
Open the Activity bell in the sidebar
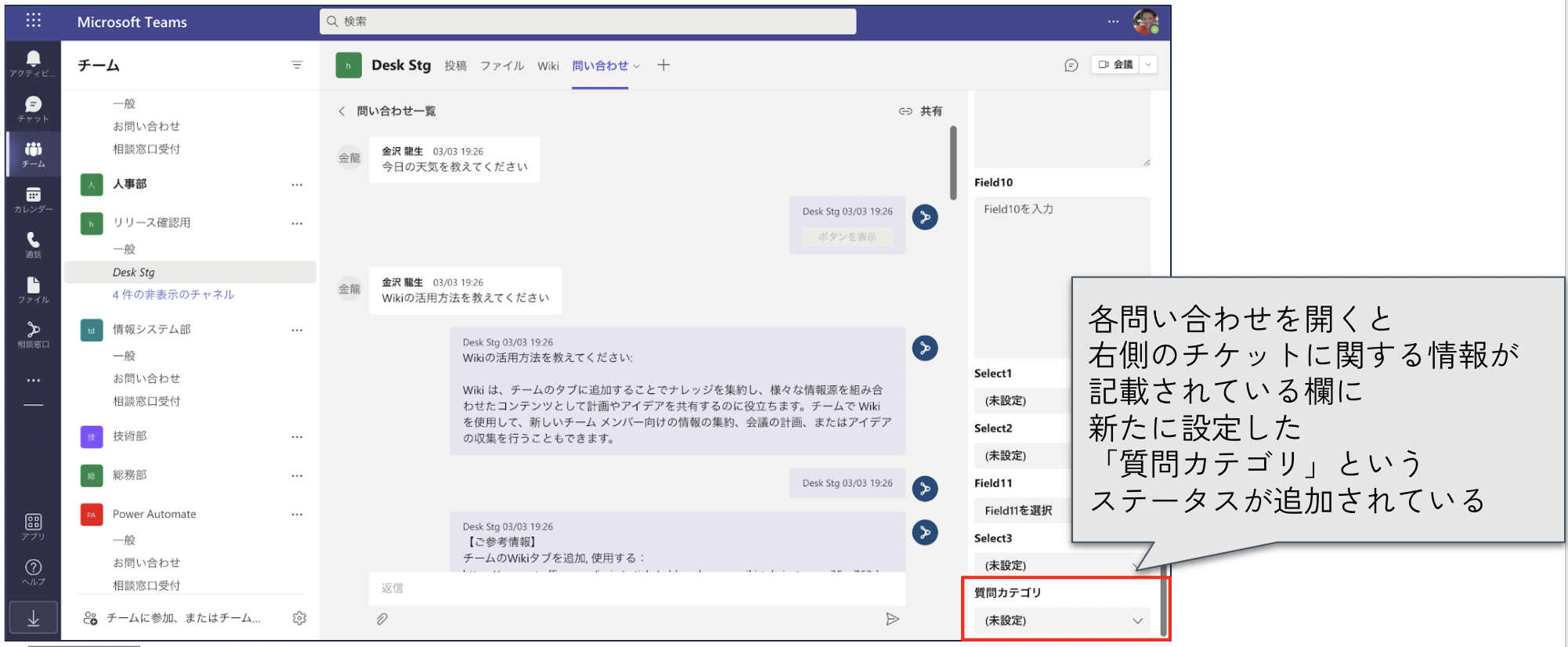point(33,63)
